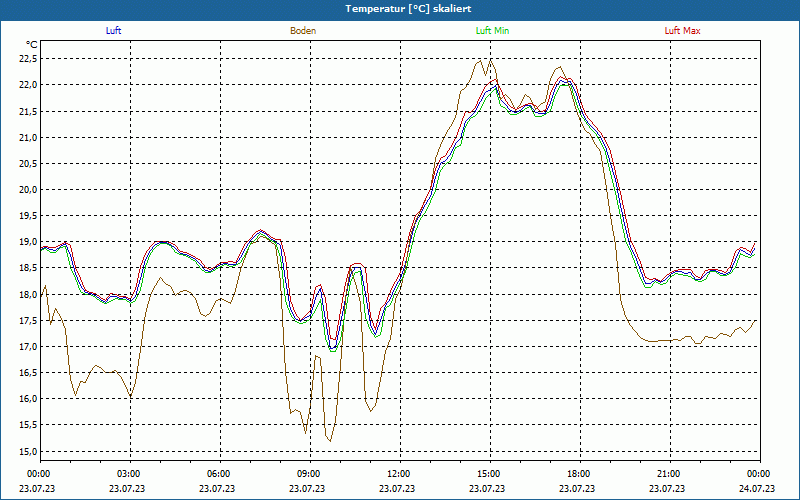Click the 17,5 value on the y-axis
The image size is (800, 500).
pos(28,320)
